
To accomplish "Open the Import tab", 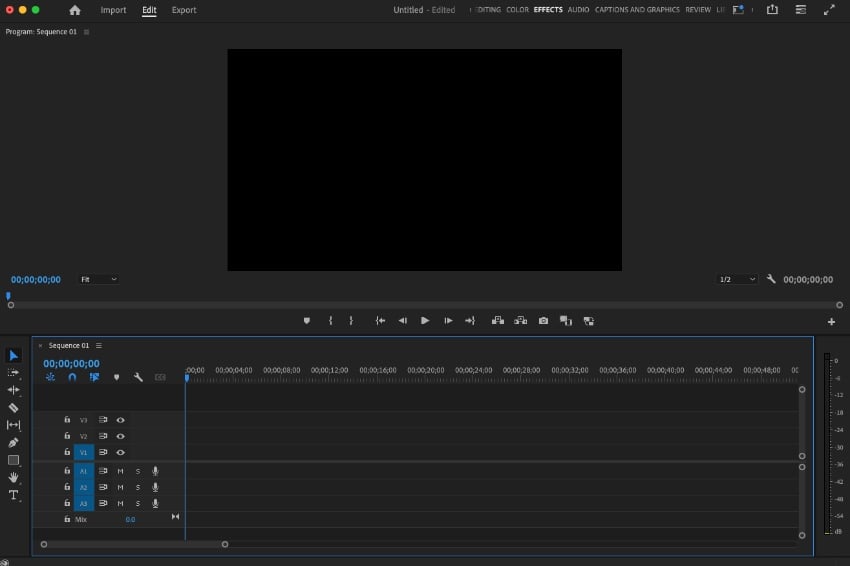I will point(113,10).
